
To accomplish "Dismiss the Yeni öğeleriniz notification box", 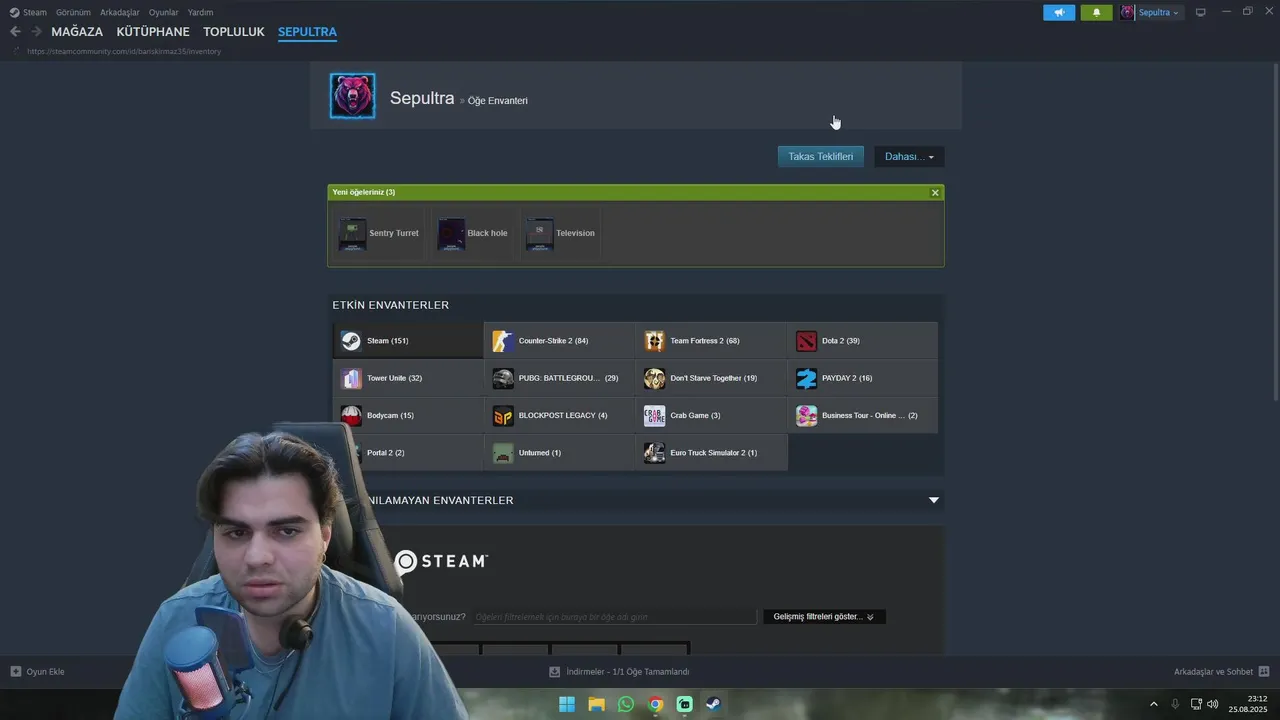I will [x=935, y=193].
